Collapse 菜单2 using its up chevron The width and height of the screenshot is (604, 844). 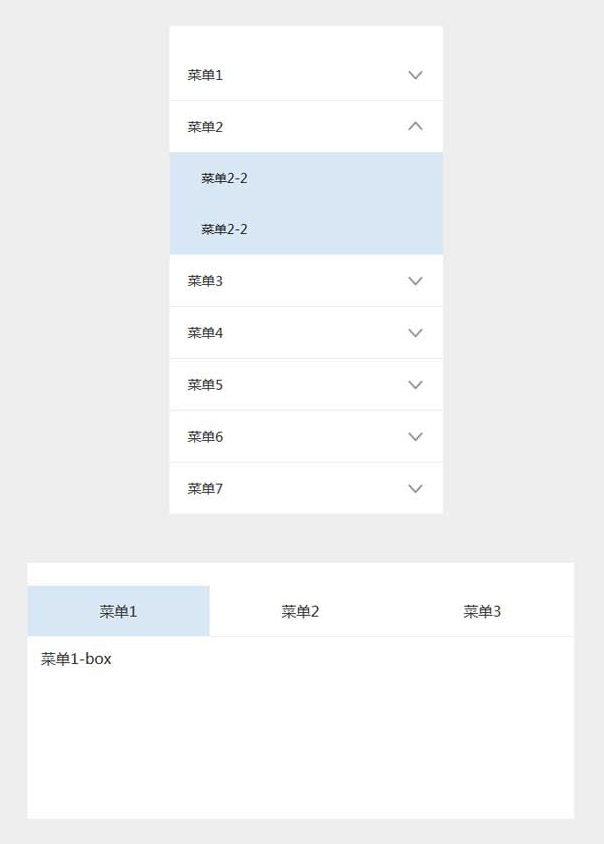[x=416, y=127]
